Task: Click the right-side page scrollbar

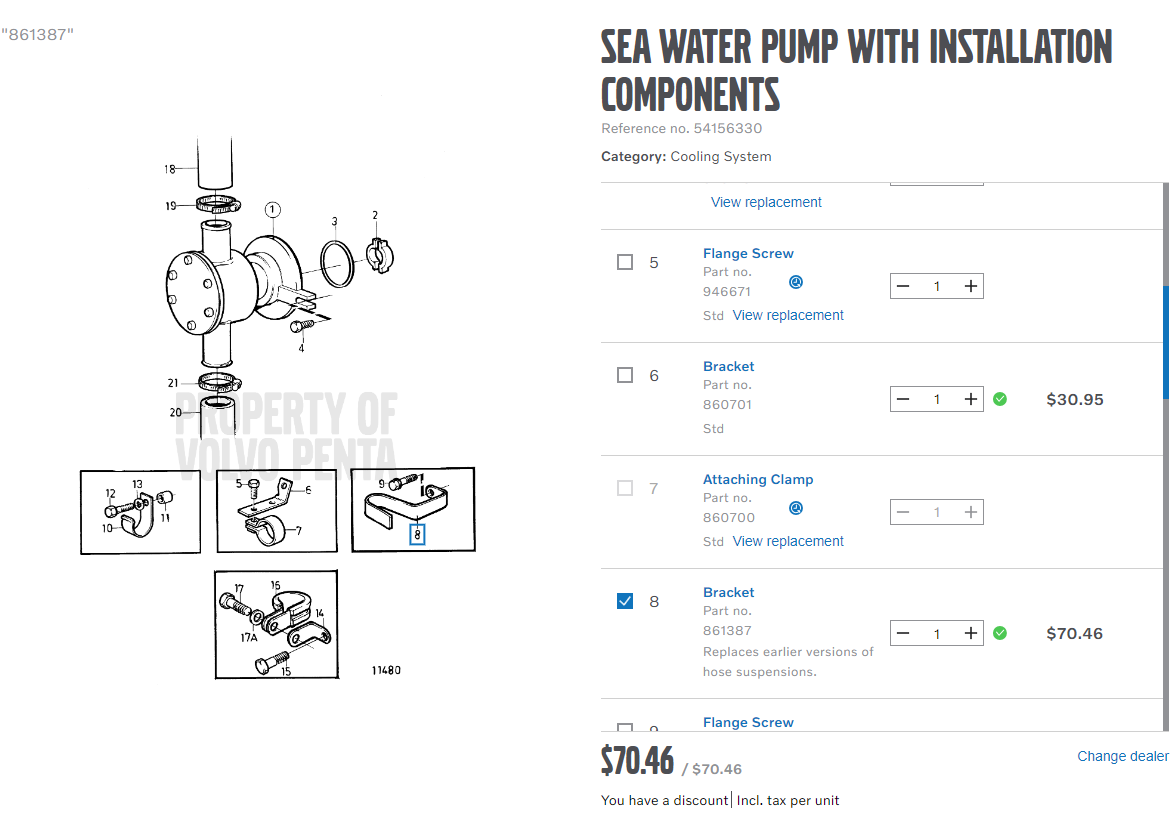Action: [1165, 320]
